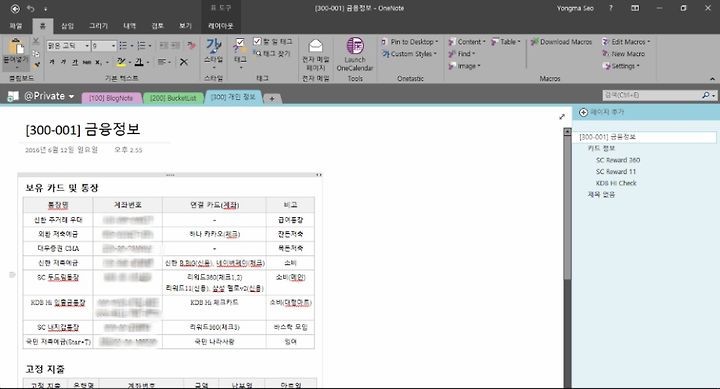Screen dimensions: 720x389
Task: Open the font size dropdown
Action: (113, 46)
